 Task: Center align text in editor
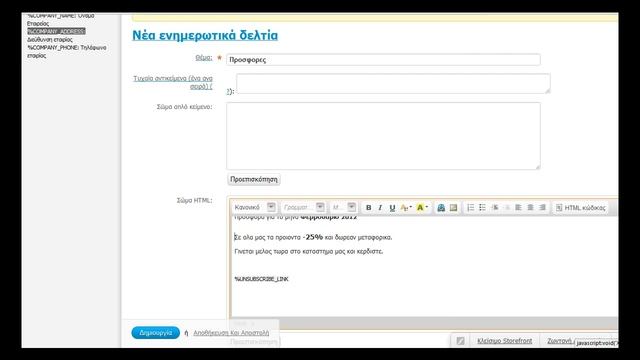tap(530, 208)
